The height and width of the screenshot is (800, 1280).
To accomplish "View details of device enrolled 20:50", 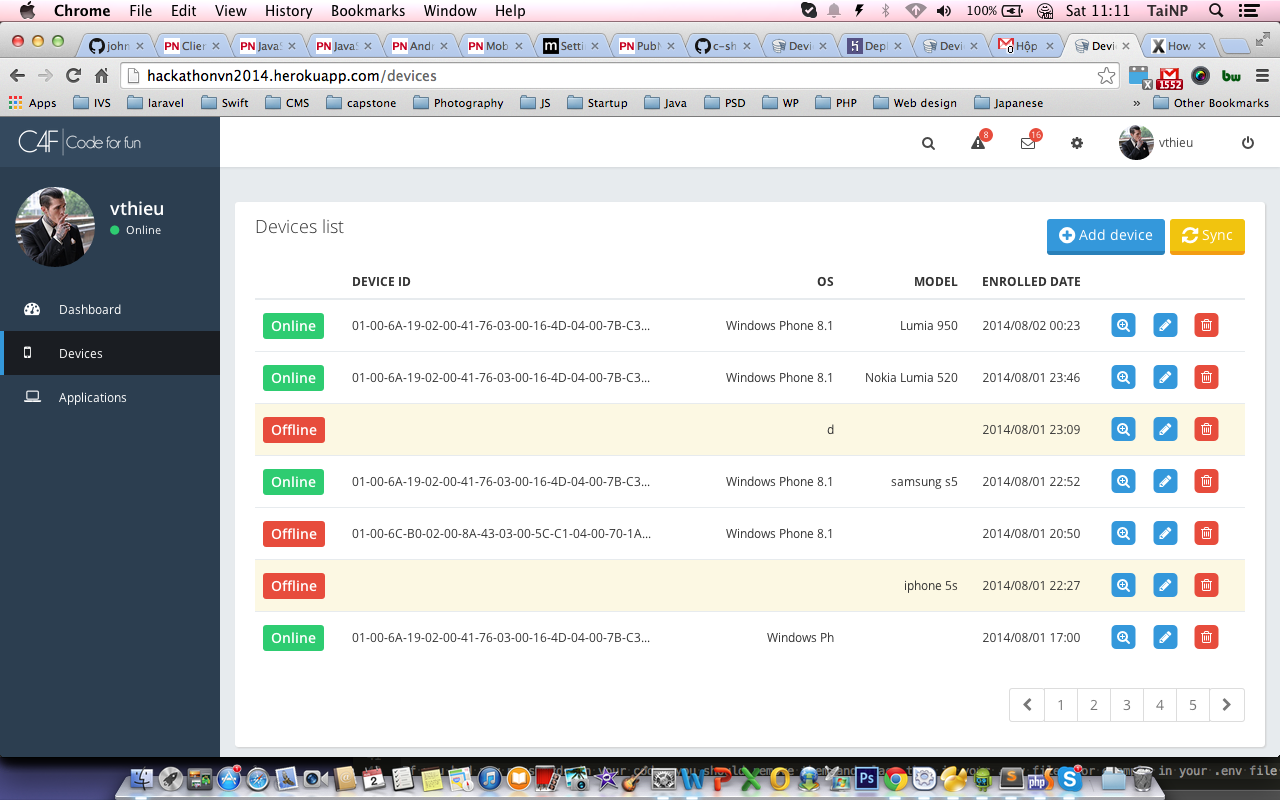I will pos(1124,533).
